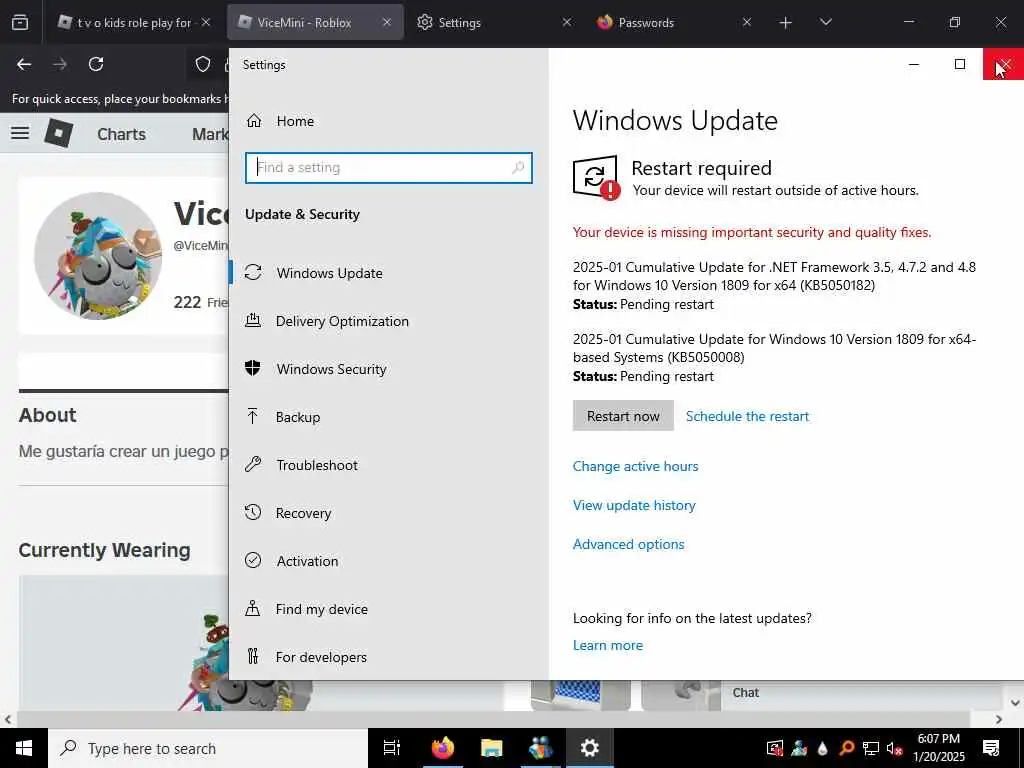Click Schedule the restart link
This screenshot has width=1024, height=768.
pyautogui.click(x=747, y=416)
